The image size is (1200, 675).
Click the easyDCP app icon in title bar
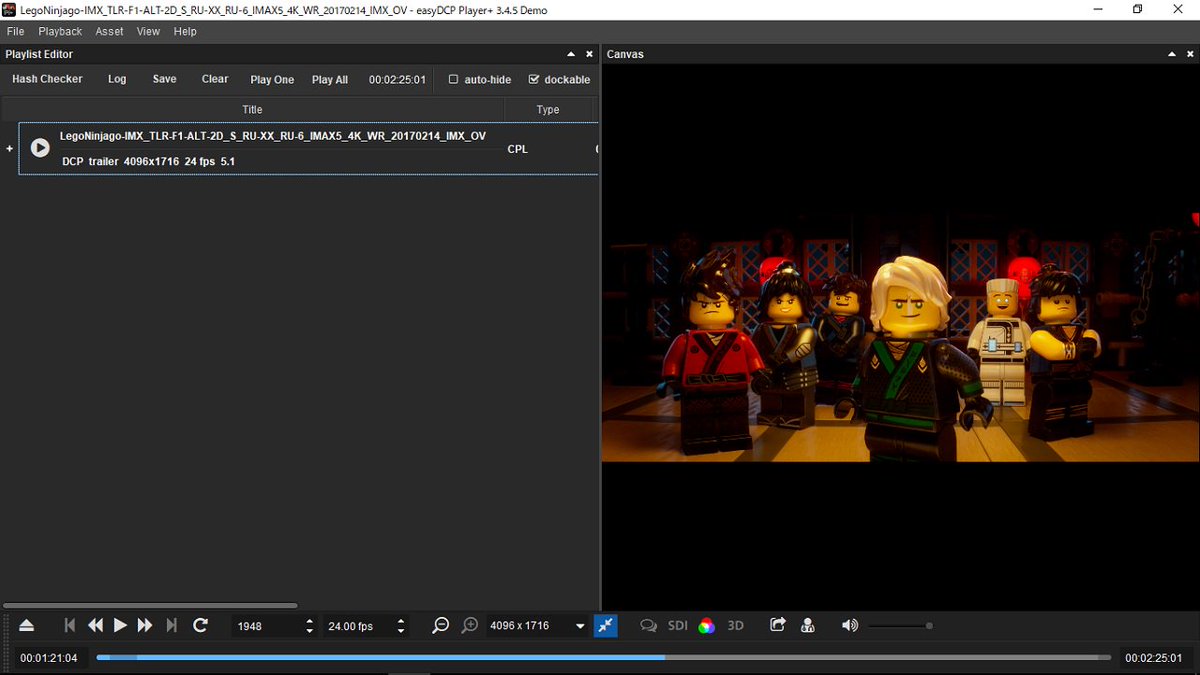[x=9, y=9]
